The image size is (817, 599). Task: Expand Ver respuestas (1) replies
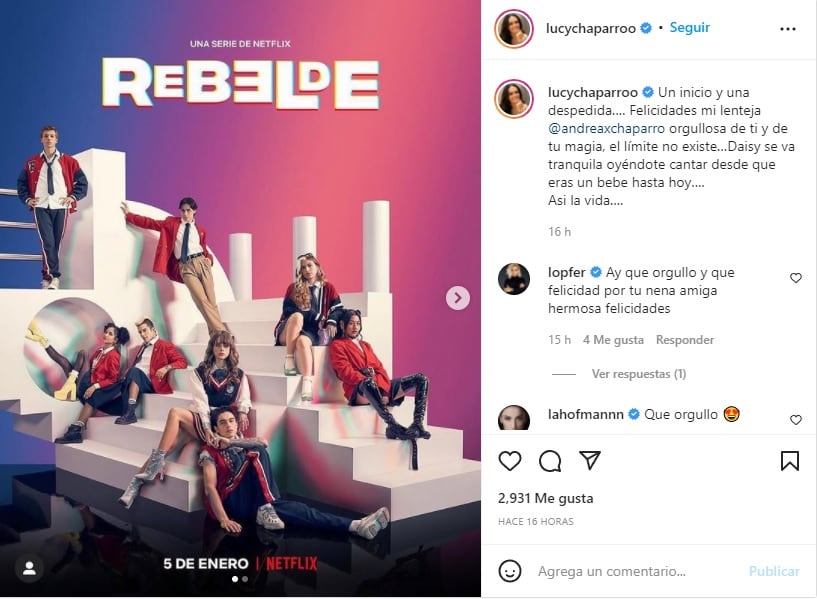tap(638, 374)
